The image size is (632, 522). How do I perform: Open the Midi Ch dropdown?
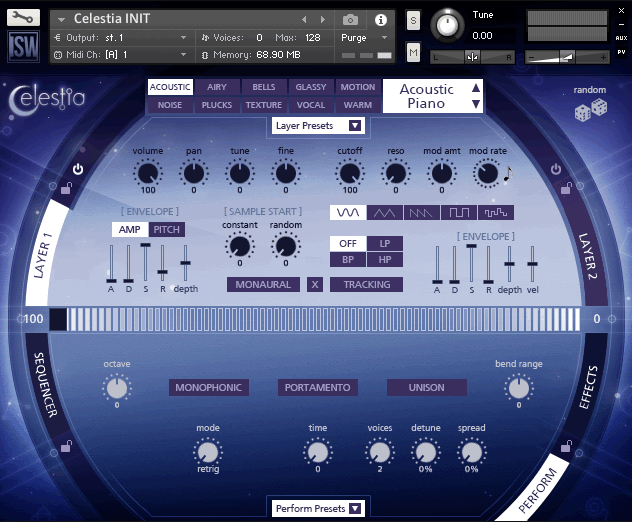coord(121,54)
